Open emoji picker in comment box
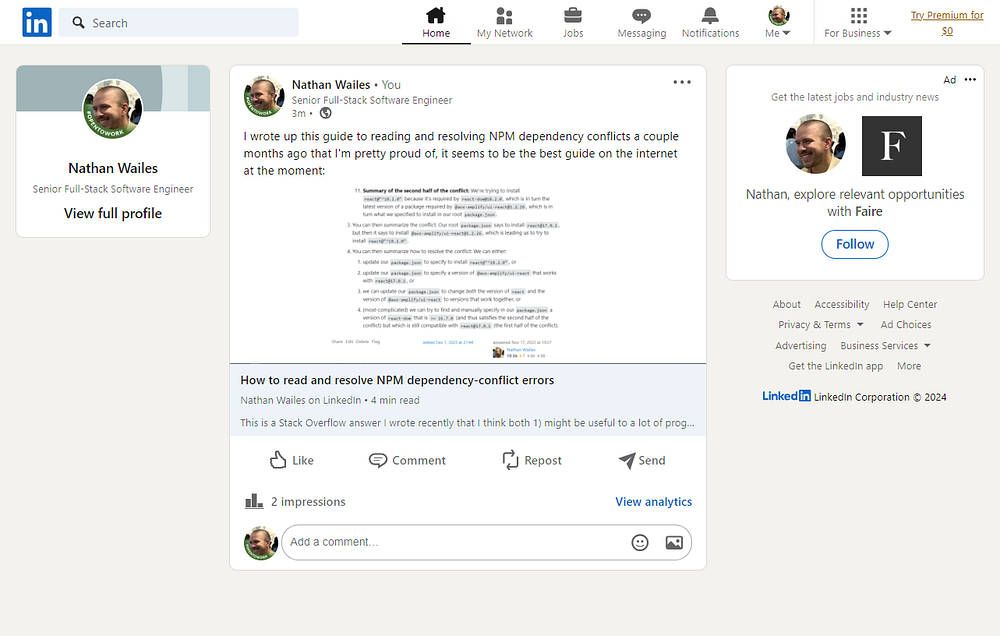 [x=640, y=542]
